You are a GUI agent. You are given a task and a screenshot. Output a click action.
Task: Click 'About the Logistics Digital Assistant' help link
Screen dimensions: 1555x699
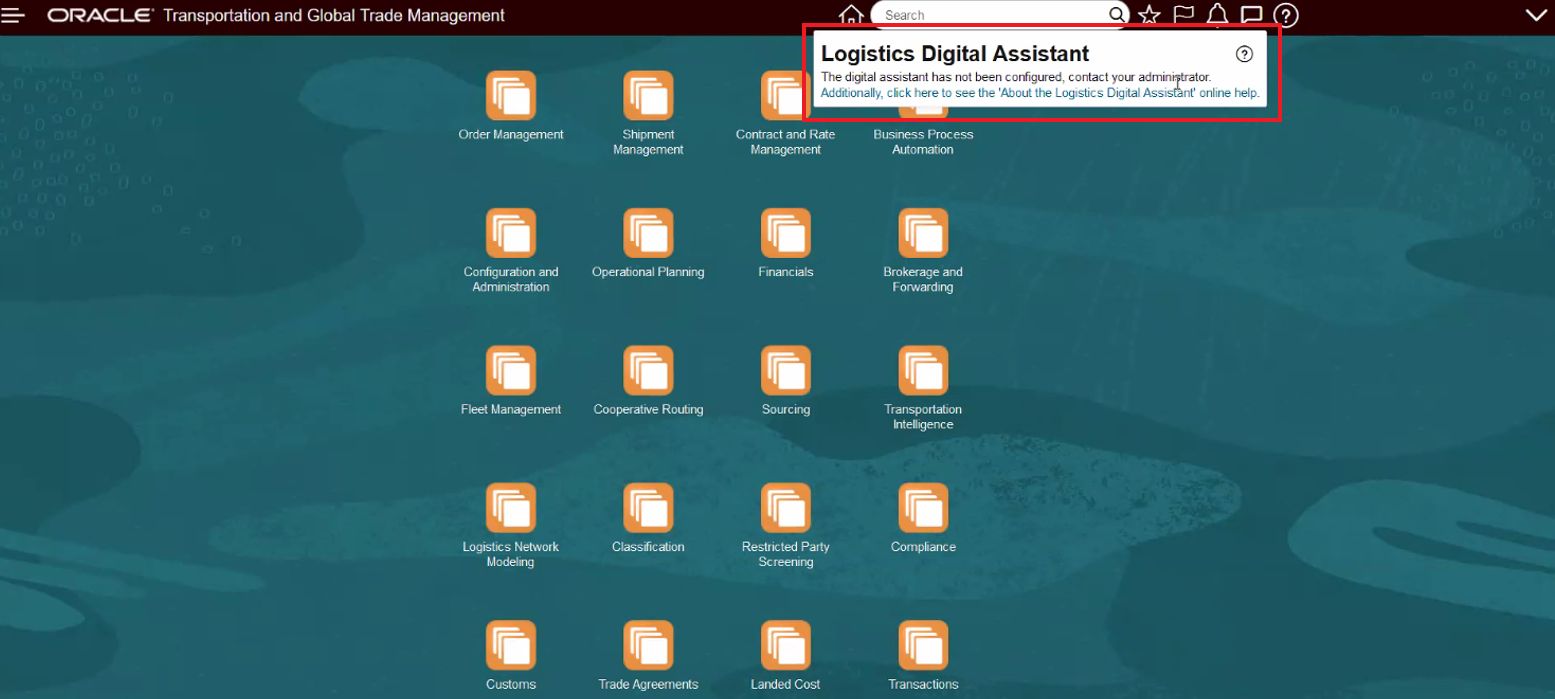tap(1040, 93)
